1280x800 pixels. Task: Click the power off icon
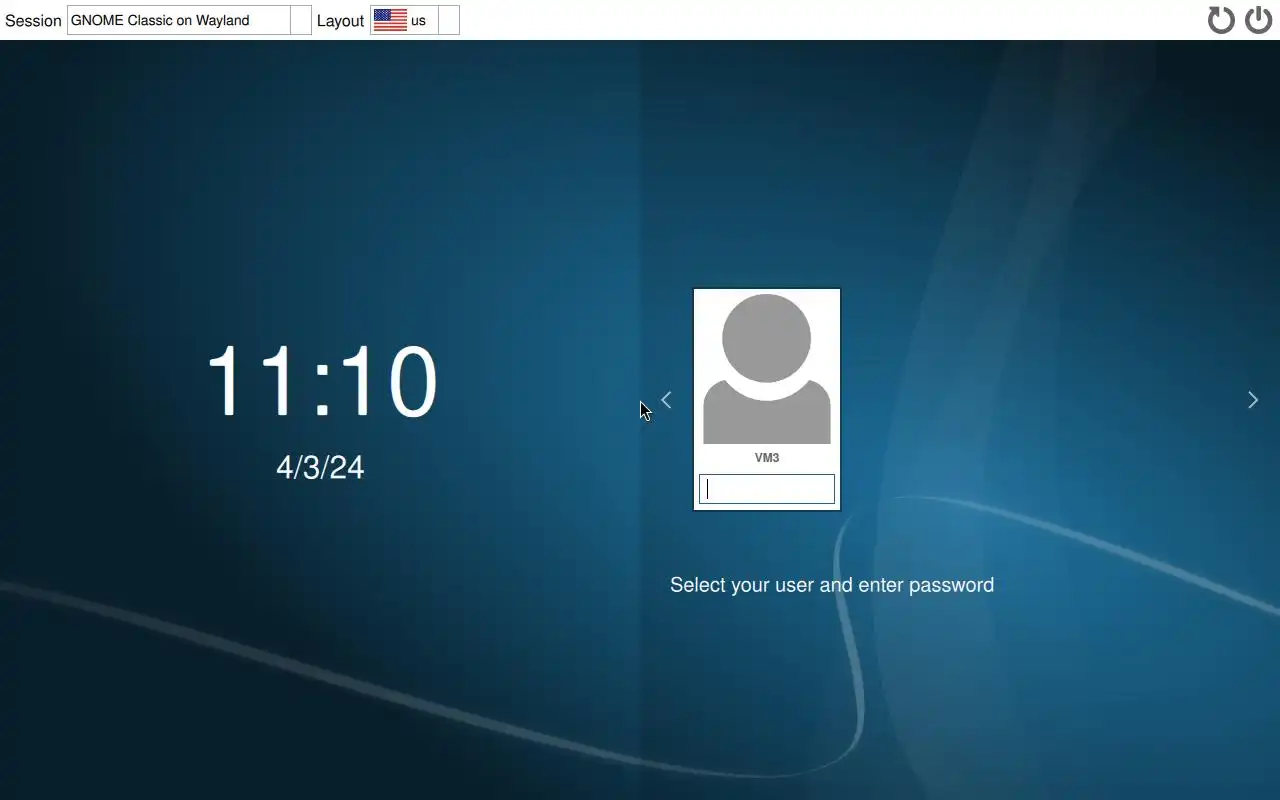[x=1258, y=20]
